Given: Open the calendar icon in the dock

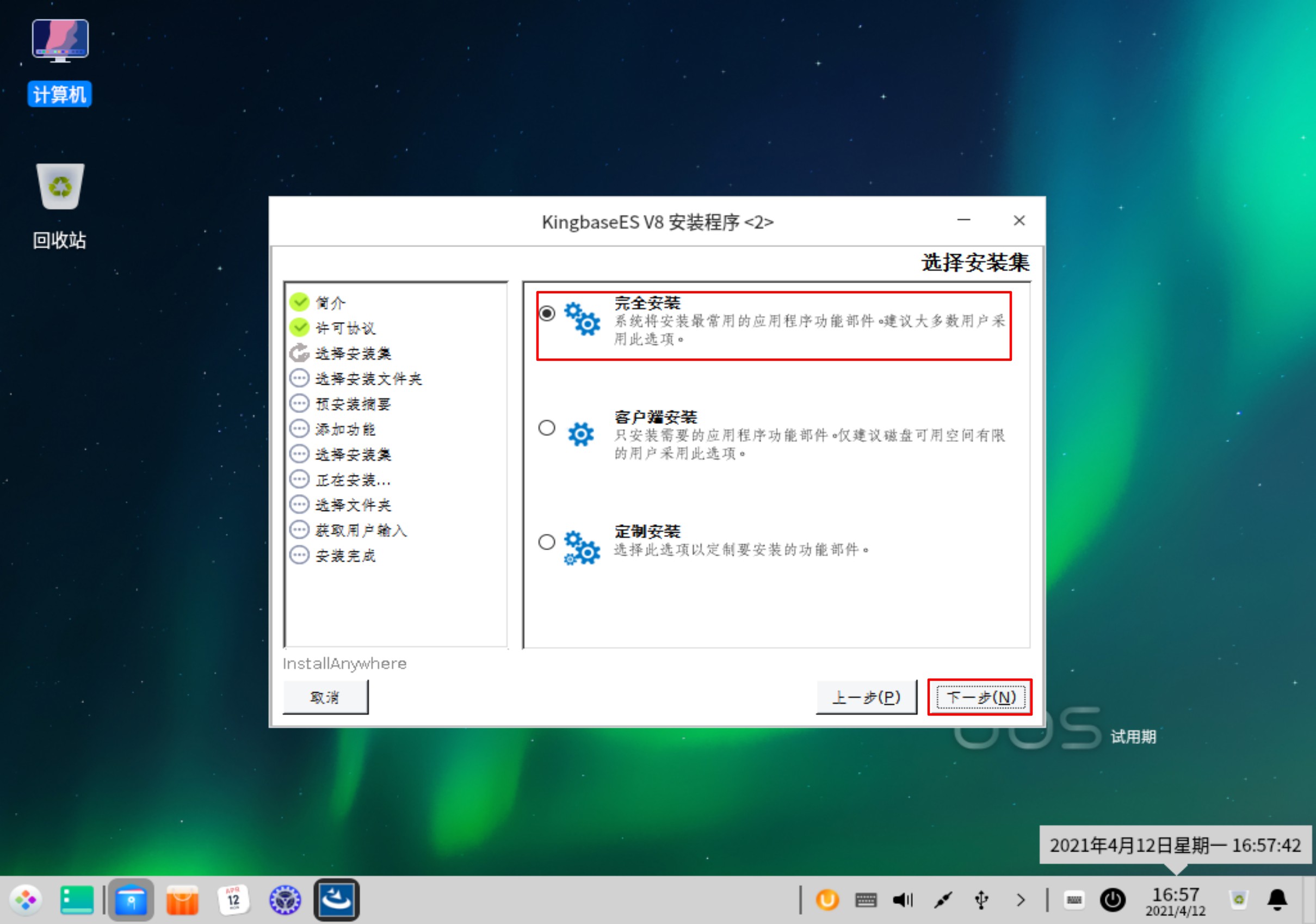Looking at the screenshot, I should tap(233, 900).
